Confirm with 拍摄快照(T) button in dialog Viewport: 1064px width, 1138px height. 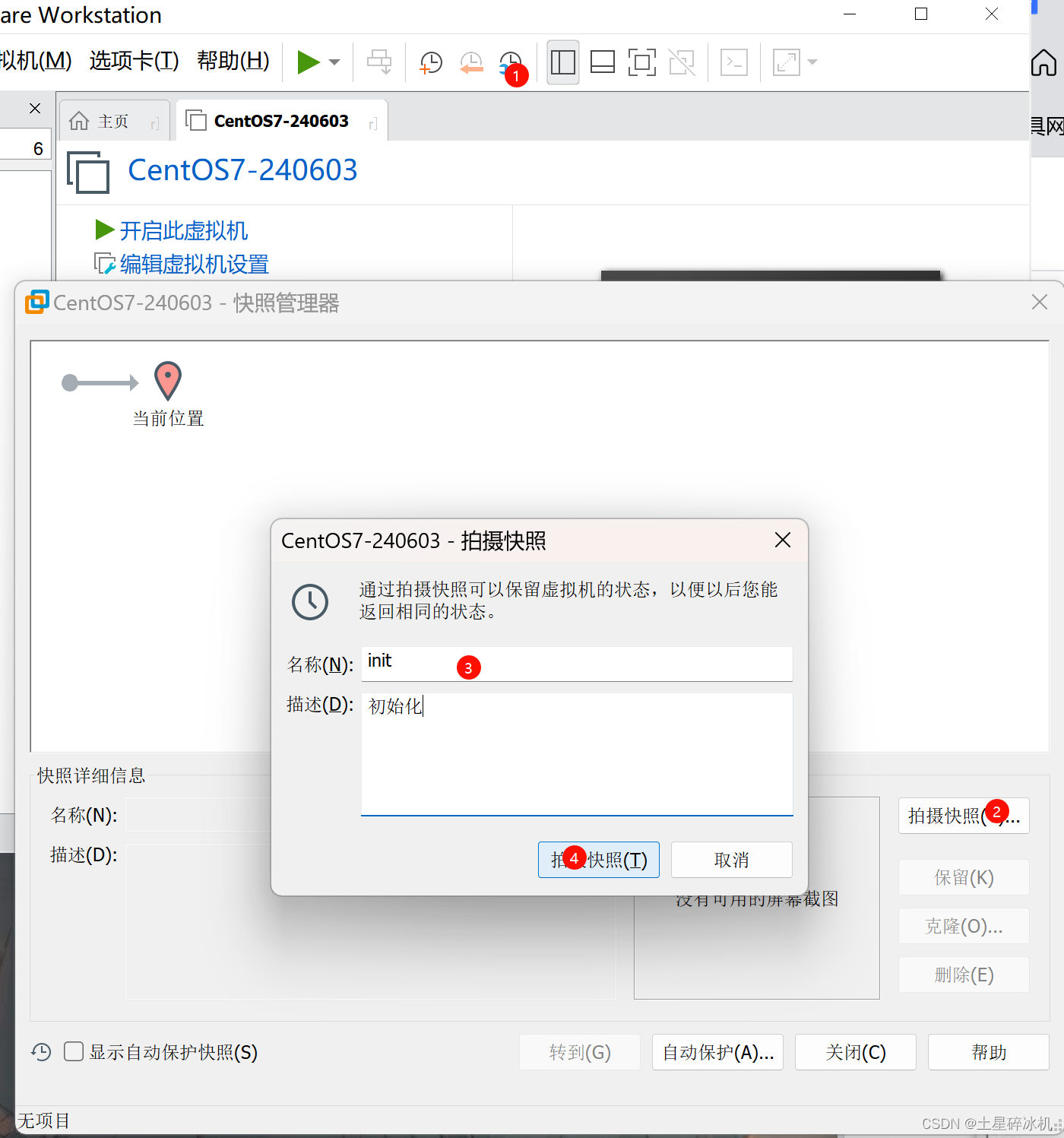pyautogui.click(x=599, y=860)
